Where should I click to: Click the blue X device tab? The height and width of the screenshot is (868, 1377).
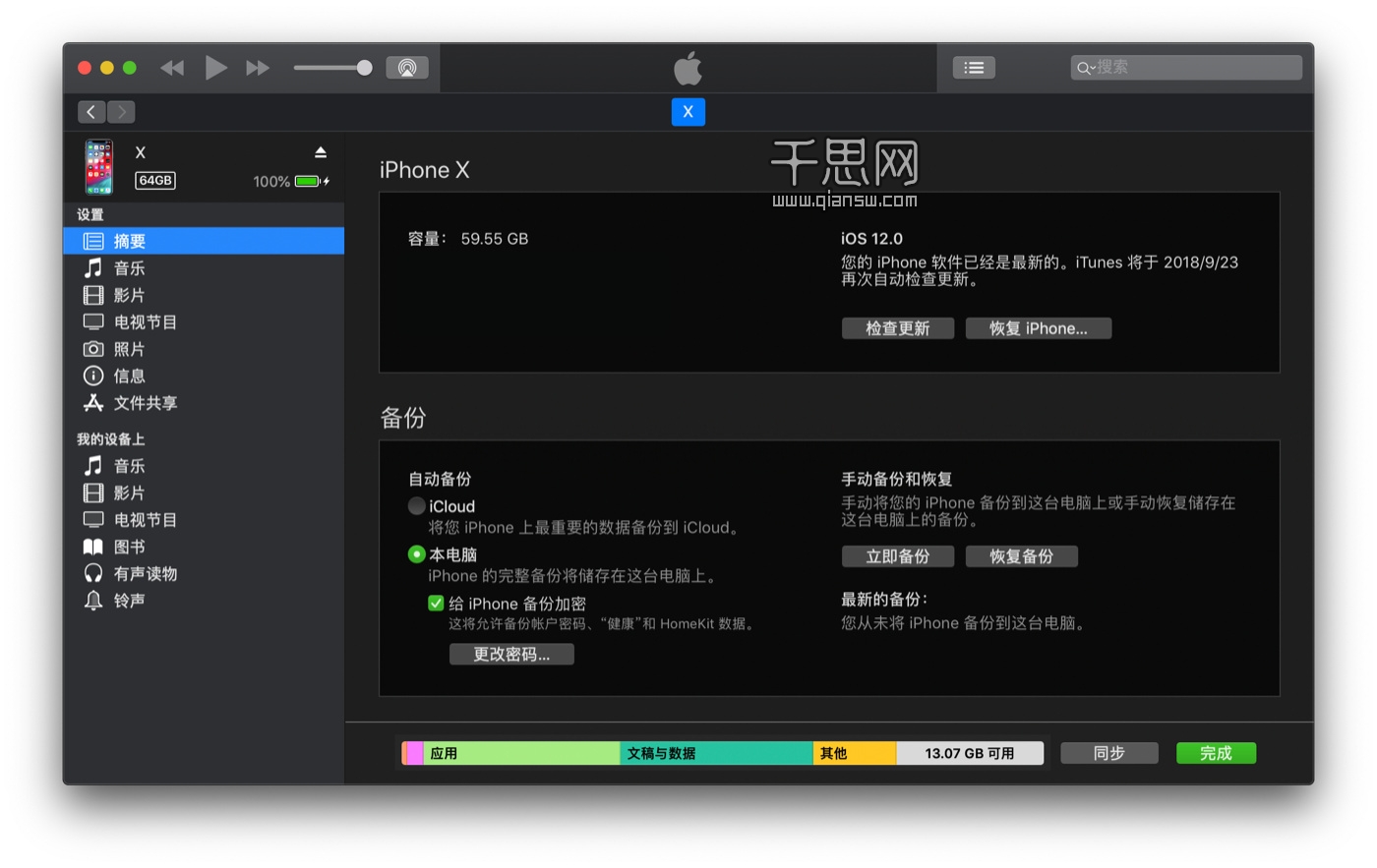[688, 112]
